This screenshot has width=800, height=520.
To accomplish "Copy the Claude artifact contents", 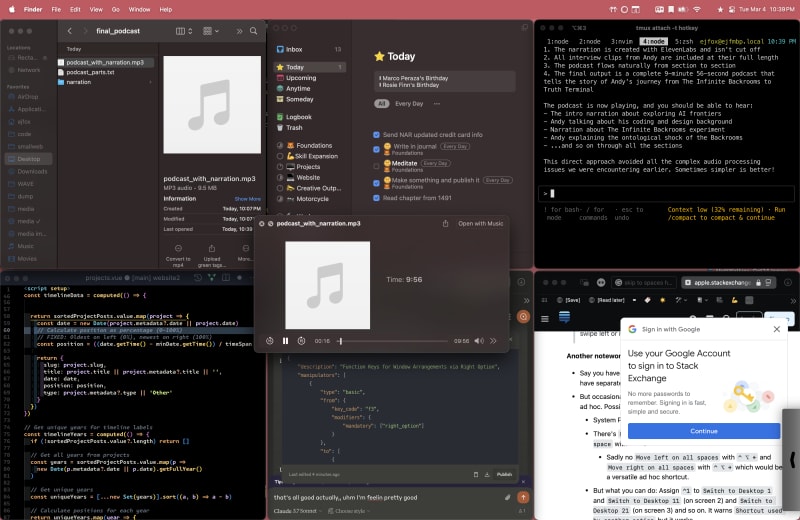I will pyautogui.click(x=476, y=475).
